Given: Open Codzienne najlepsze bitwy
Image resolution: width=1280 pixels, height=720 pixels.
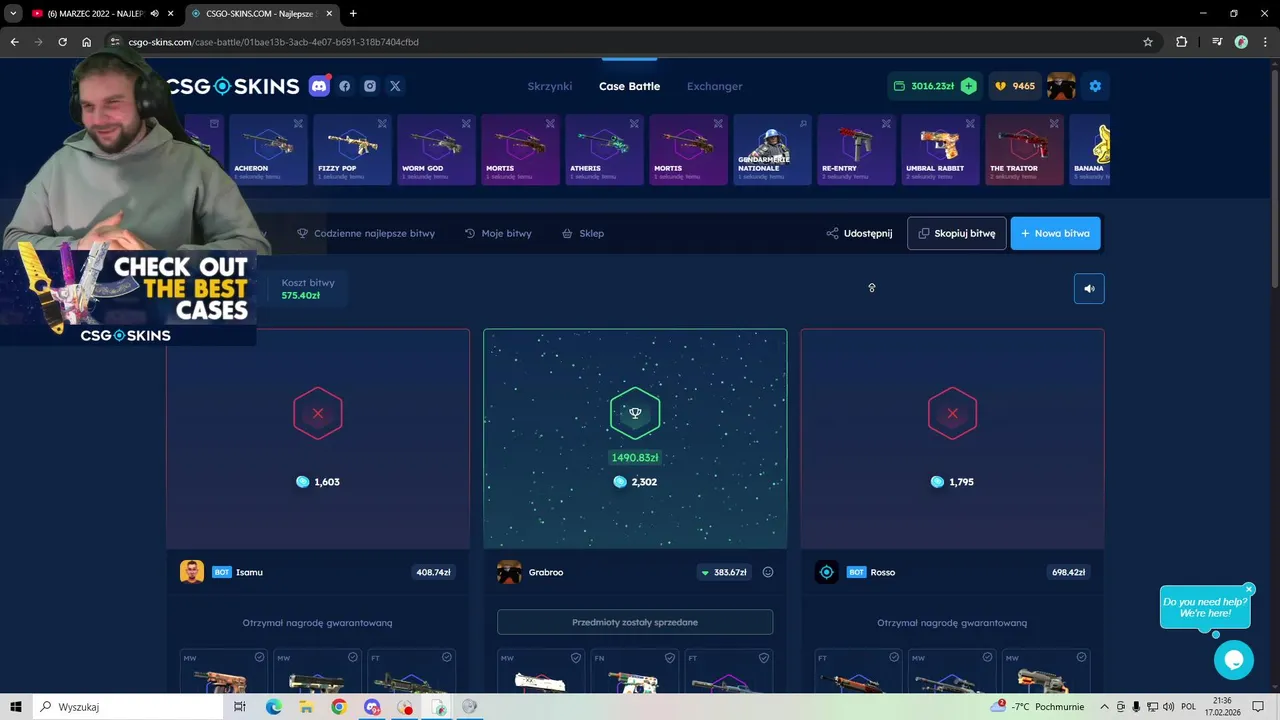Looking at the screenshot, I should point(366,233).
